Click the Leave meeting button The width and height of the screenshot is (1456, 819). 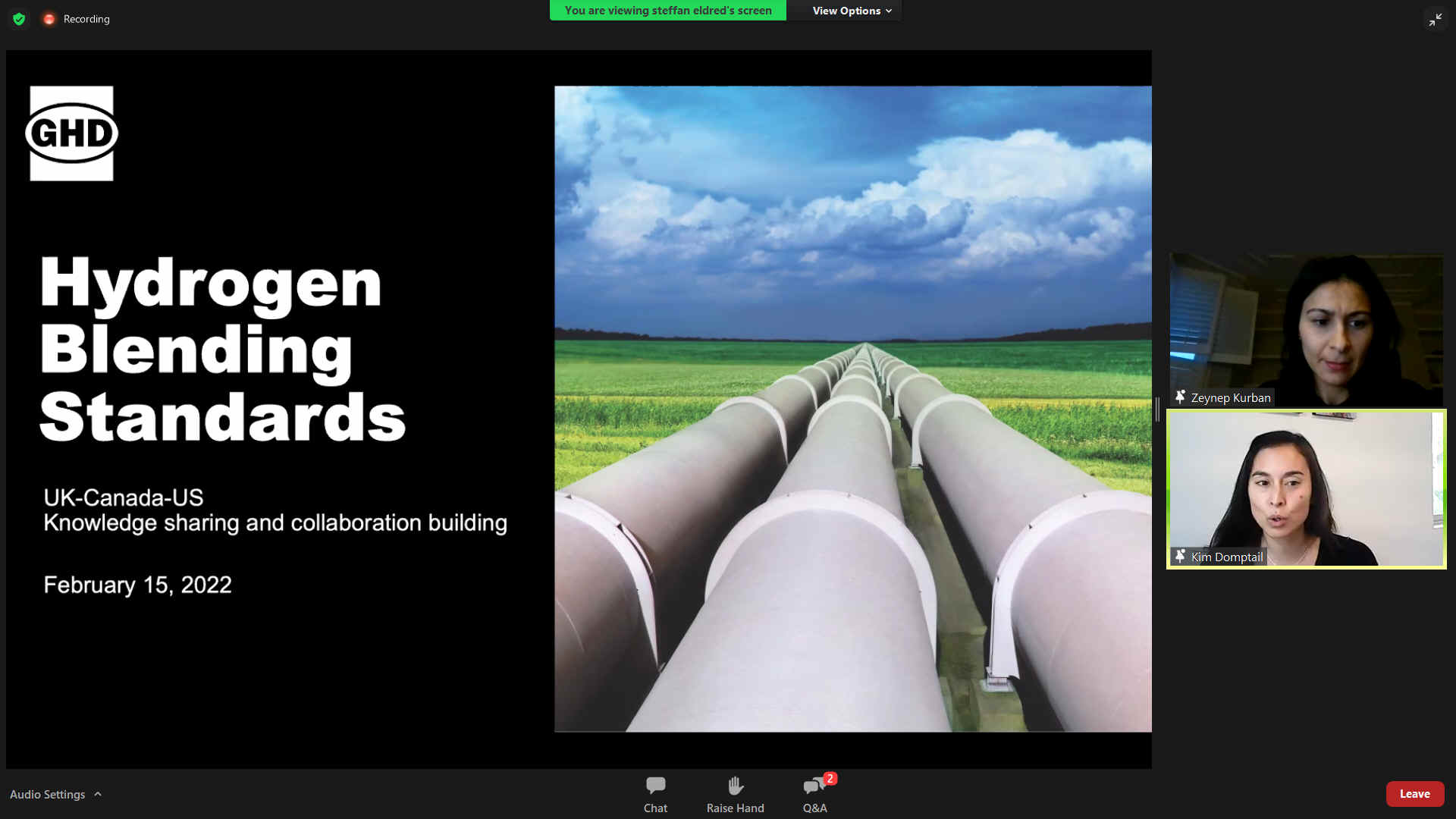coord(1414,794)
